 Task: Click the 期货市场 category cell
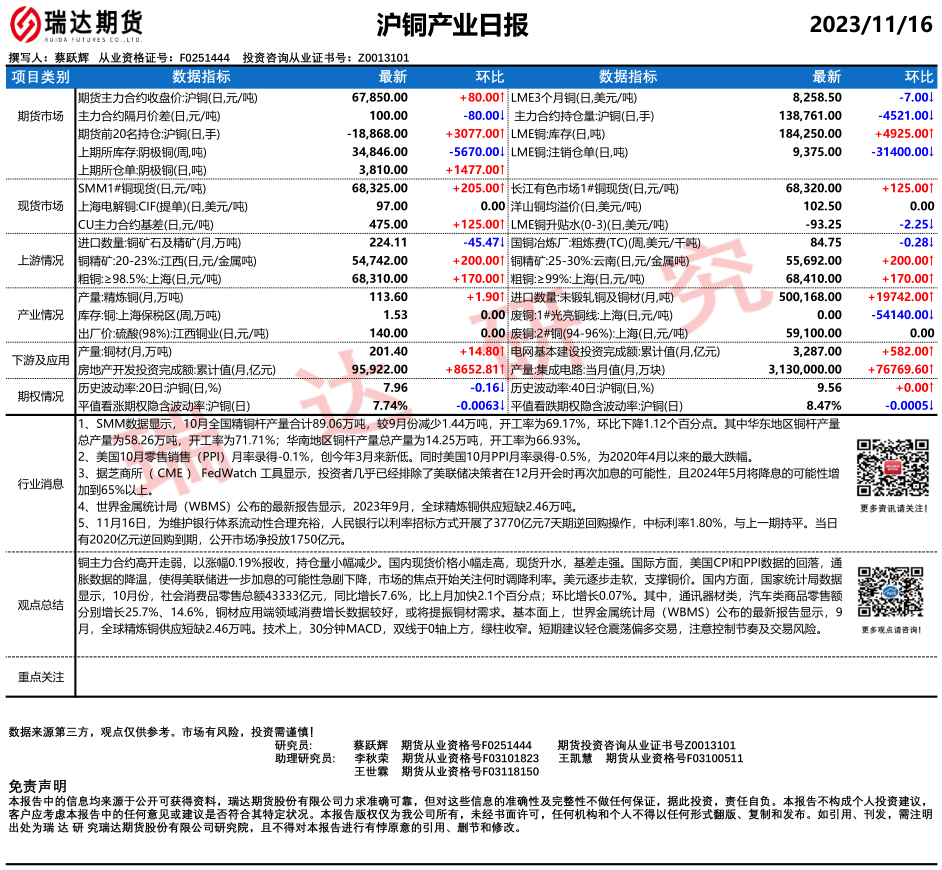click(40, 116)
